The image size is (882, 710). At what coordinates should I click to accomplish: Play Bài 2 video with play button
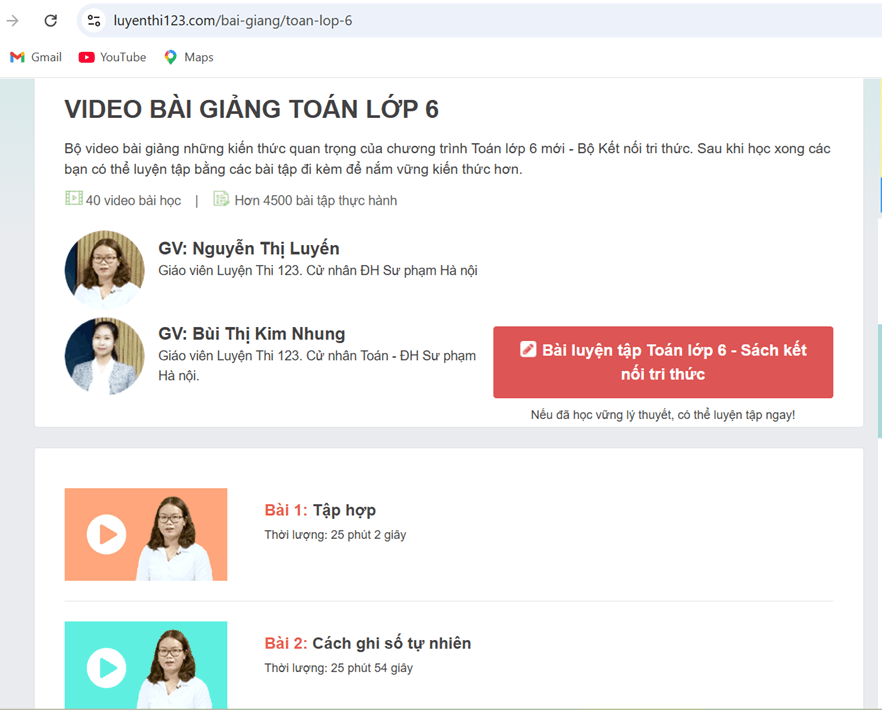pos(106,668)
